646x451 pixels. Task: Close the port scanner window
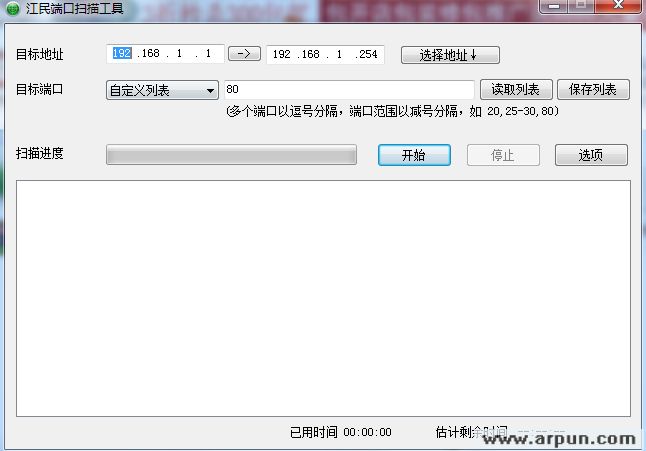618,5
